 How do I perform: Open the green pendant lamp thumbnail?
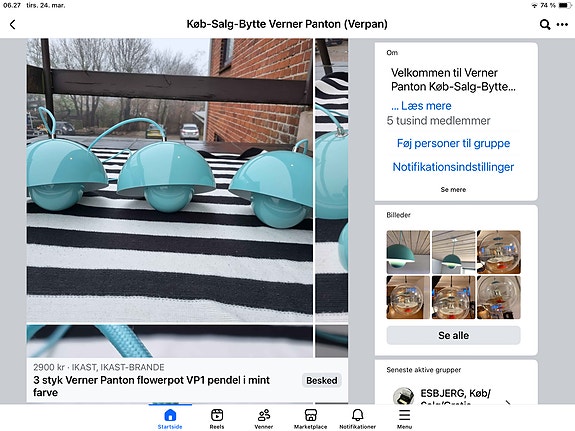click(x=408, y=252)
